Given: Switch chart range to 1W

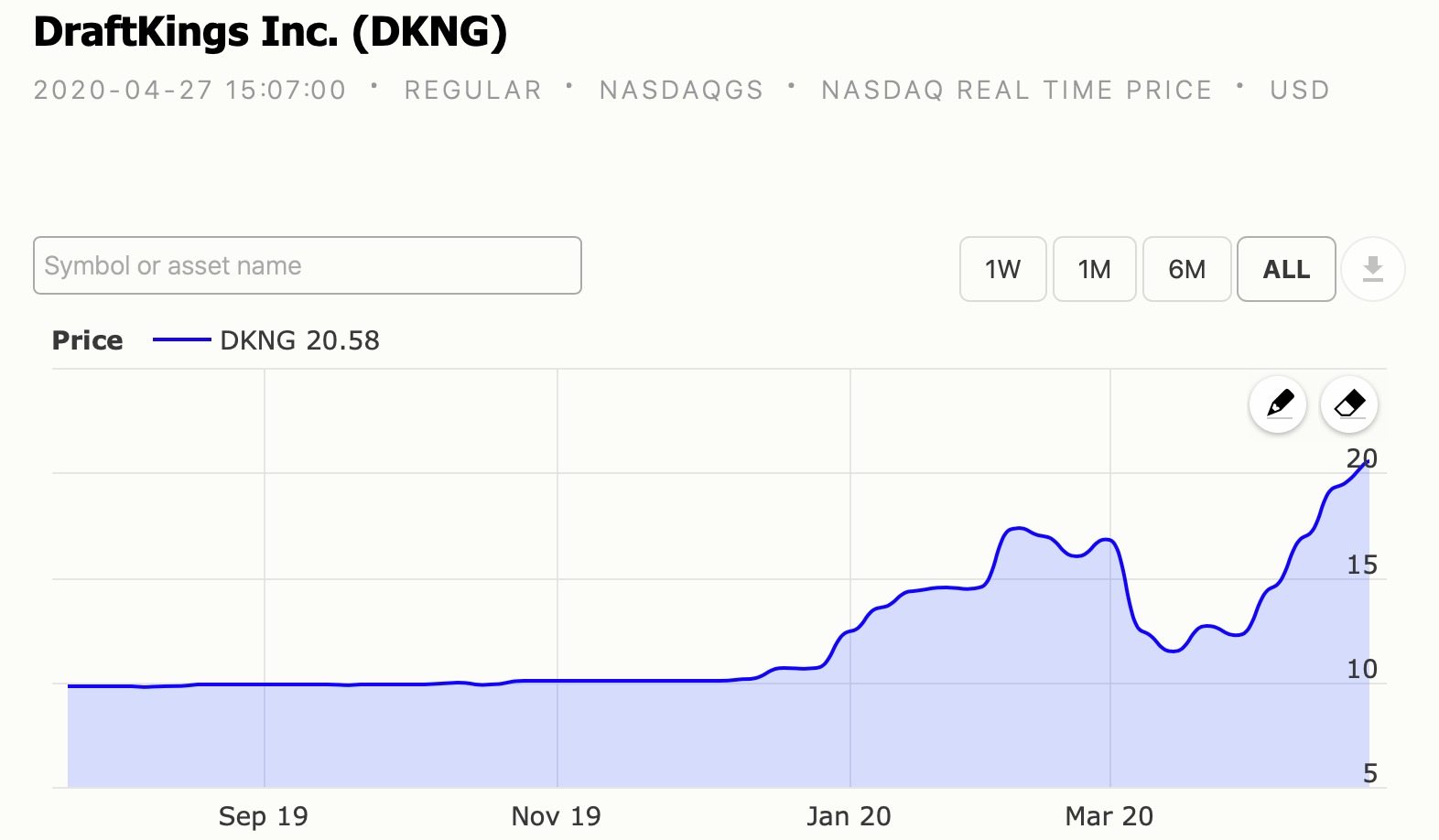Looking at the screenshot, I should click(x=1002, y=269).
